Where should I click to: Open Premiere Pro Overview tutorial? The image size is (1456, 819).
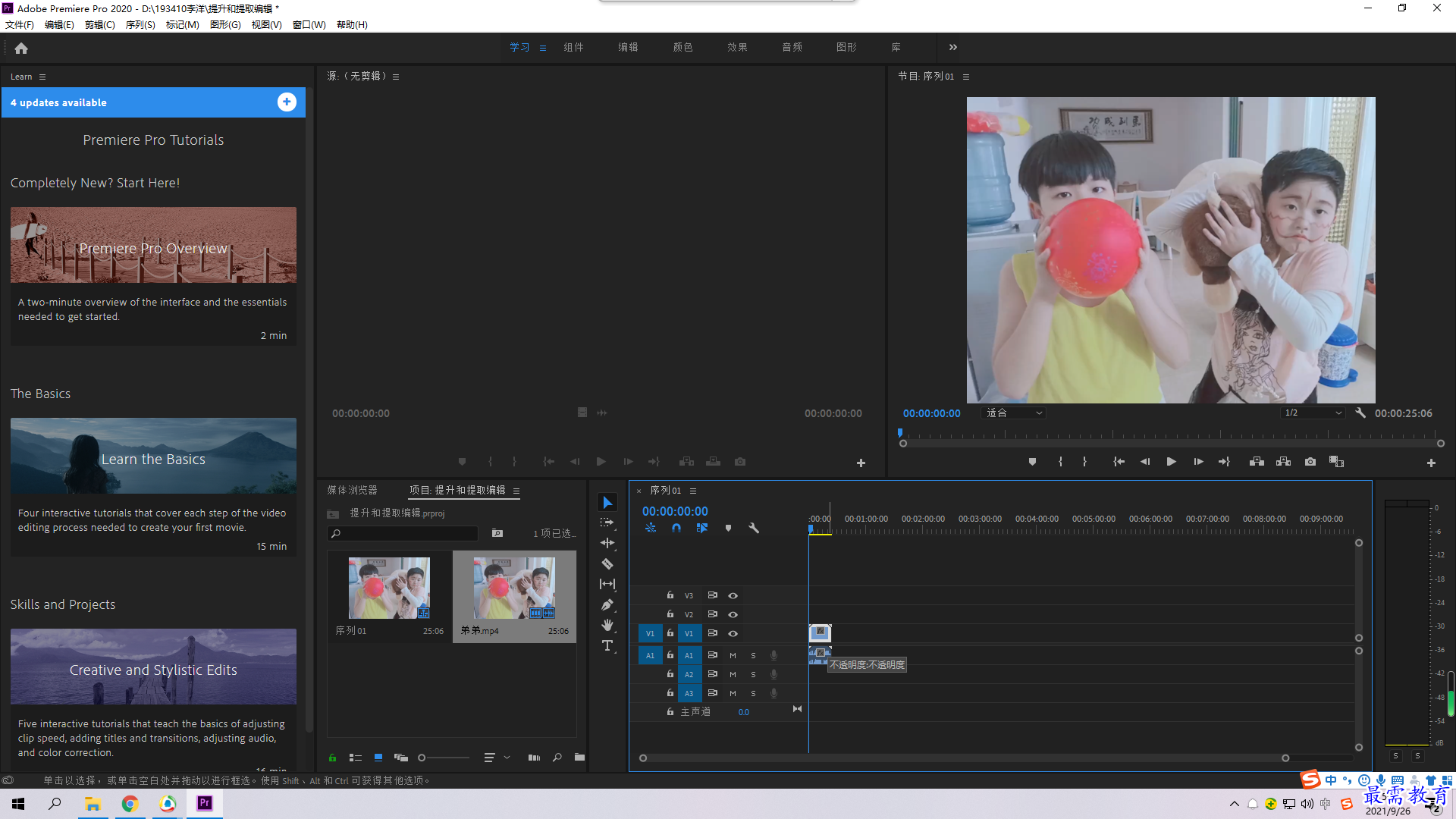point(153,245)
